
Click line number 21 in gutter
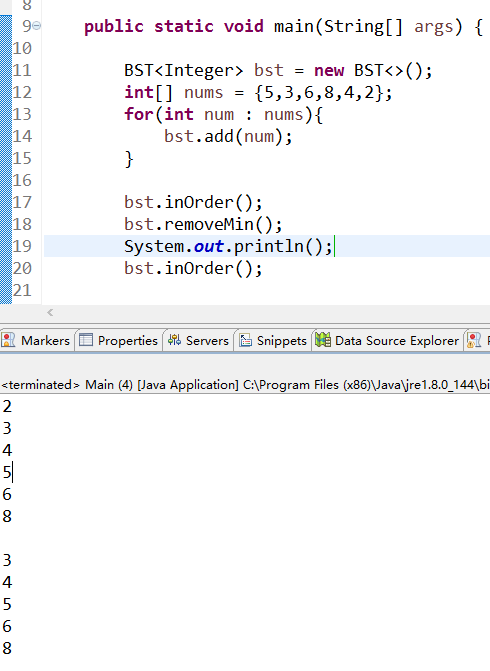point(22,290)
